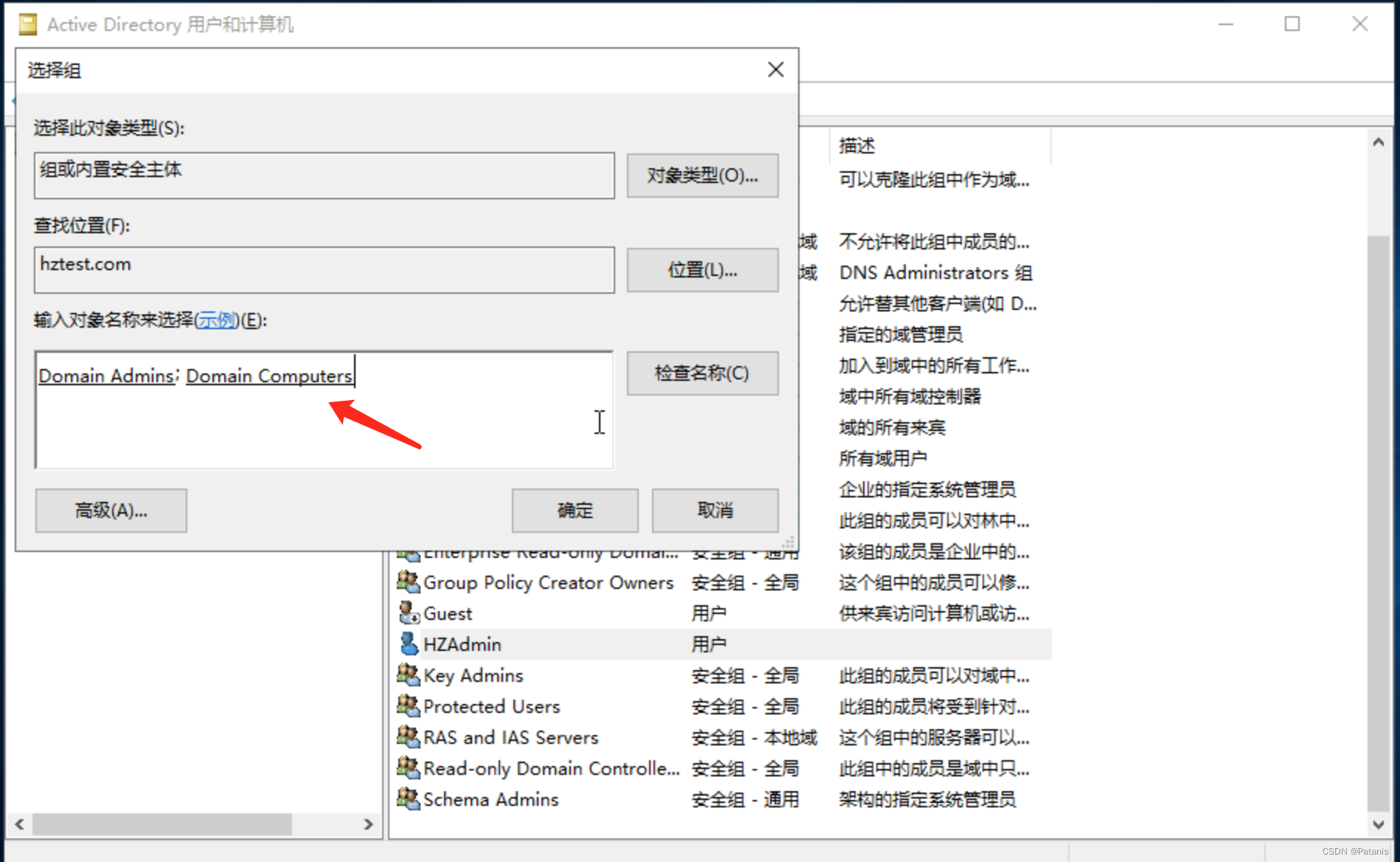Click the object type field showing 组或内置安全主体
Screen dimensions: 1400x862
click(x=324, y=176)
